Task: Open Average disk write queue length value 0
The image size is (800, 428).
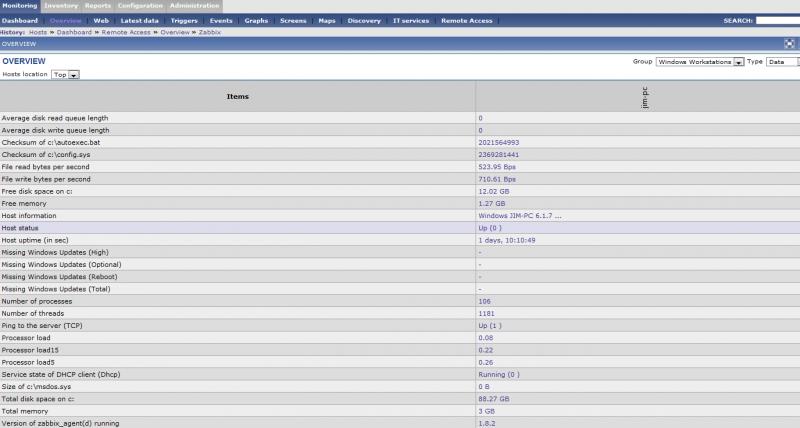Action: [480, 131]
